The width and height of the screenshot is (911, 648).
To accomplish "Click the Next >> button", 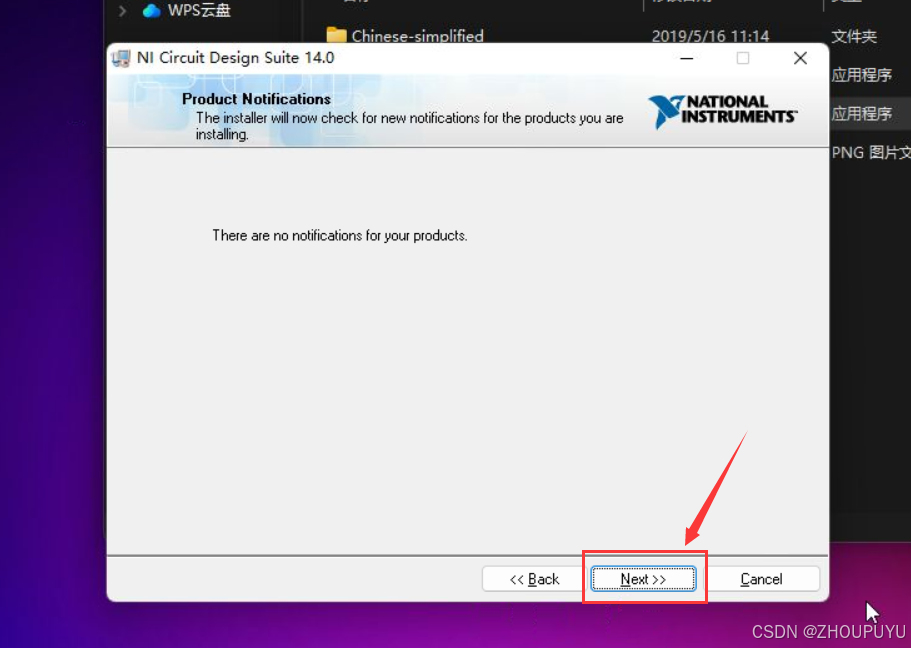I will [x=643, y=579].
